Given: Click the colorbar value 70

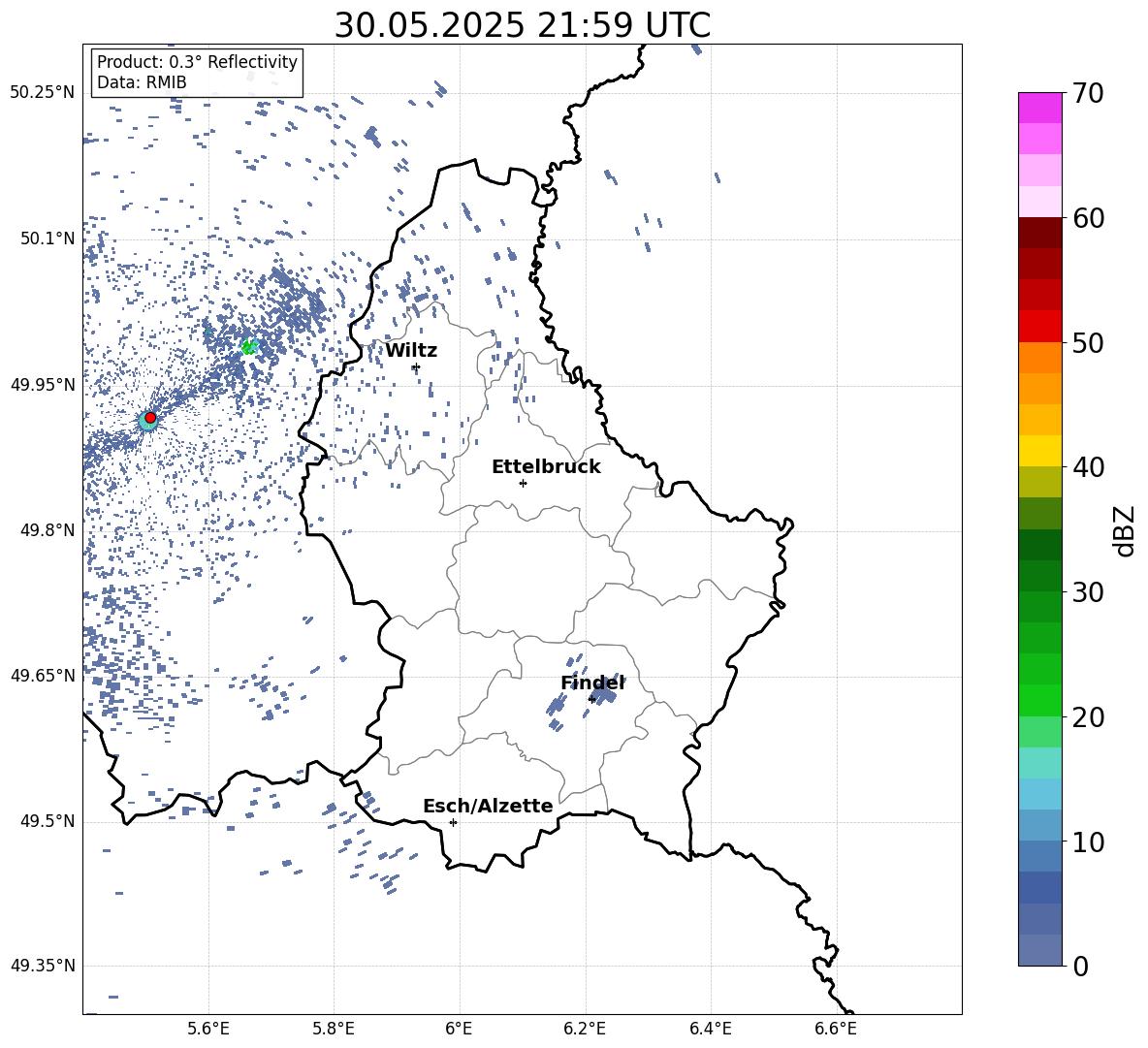Looking at the screenshot, I should click(1089, 93).
